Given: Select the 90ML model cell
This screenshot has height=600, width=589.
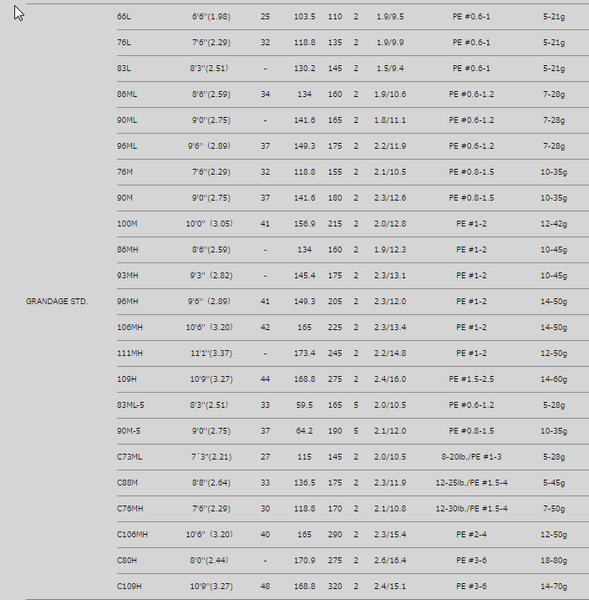Looking at the screenshot, I should point(127,120).
